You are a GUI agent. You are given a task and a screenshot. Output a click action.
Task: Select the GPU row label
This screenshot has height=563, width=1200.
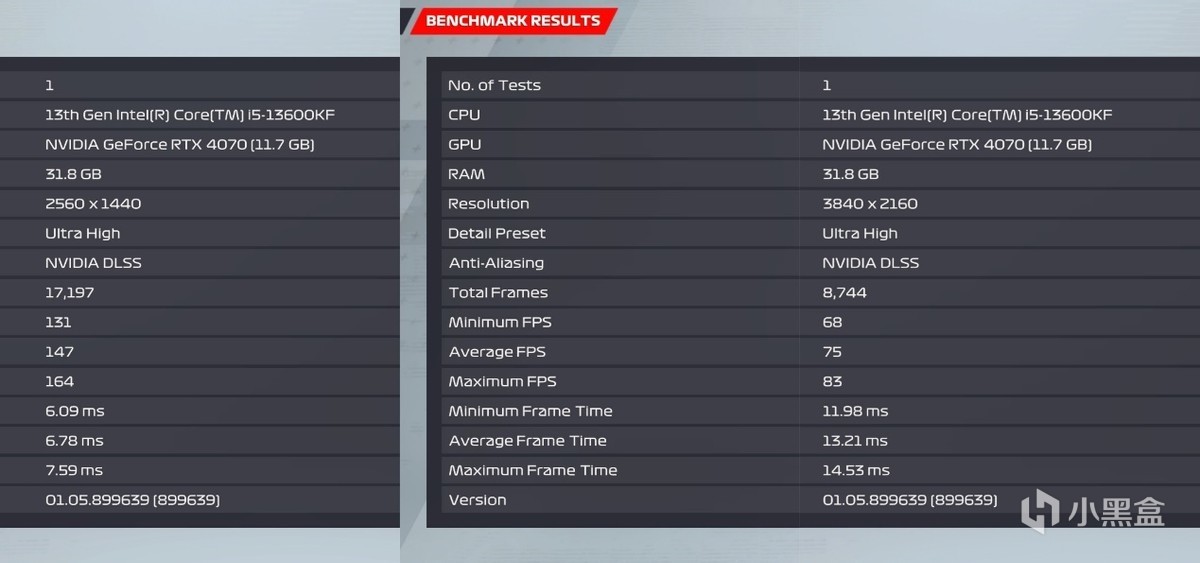point(465,144)
